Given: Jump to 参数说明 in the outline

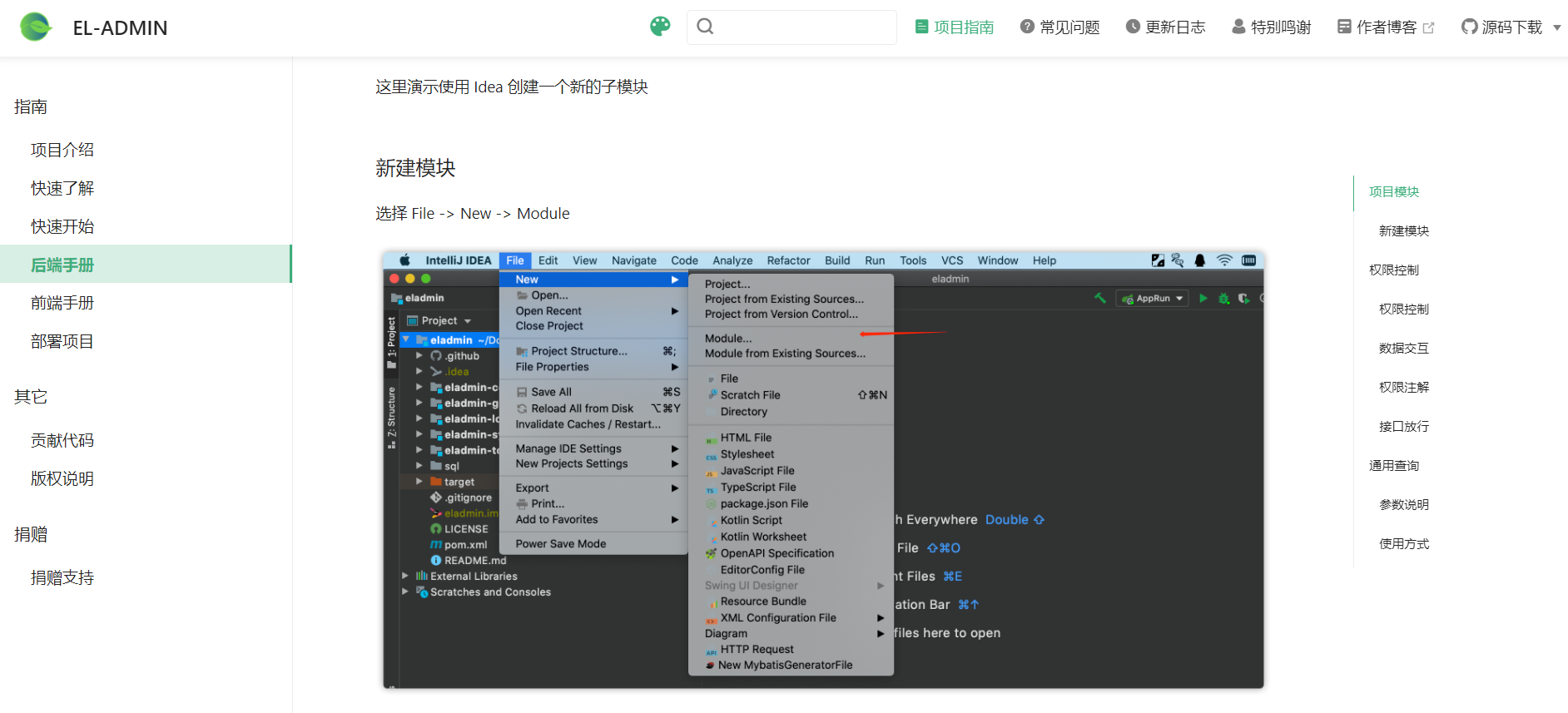Looking at the screenshot, I should click(1404, 504).
